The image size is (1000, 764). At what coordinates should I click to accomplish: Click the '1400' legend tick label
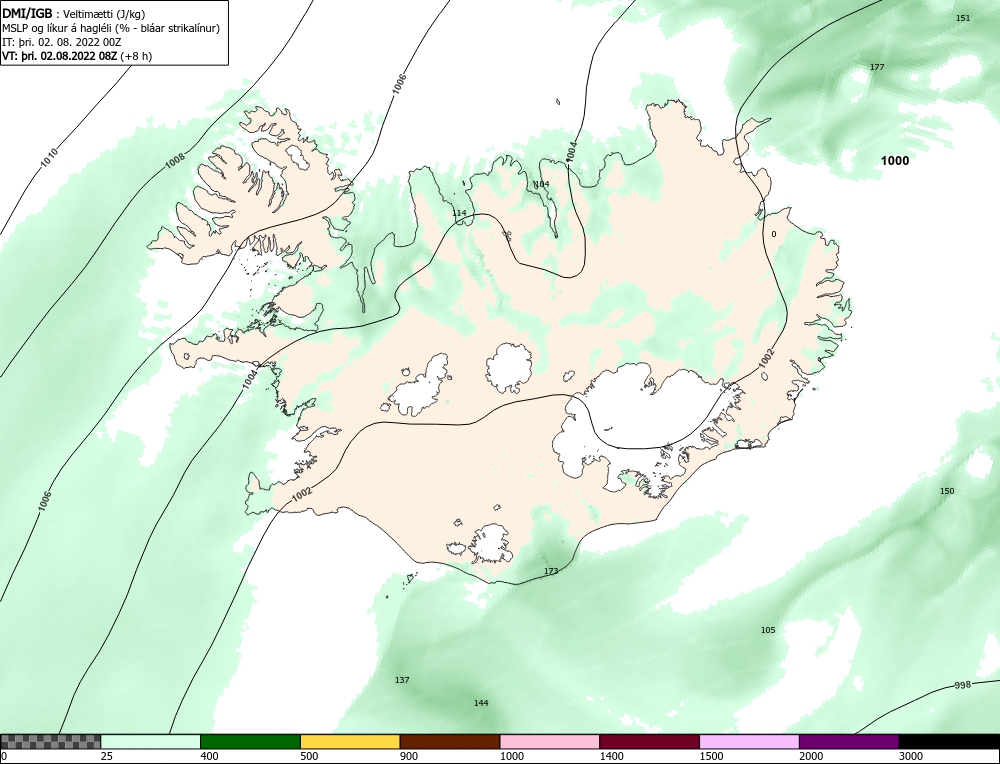(x=612, y=756)
